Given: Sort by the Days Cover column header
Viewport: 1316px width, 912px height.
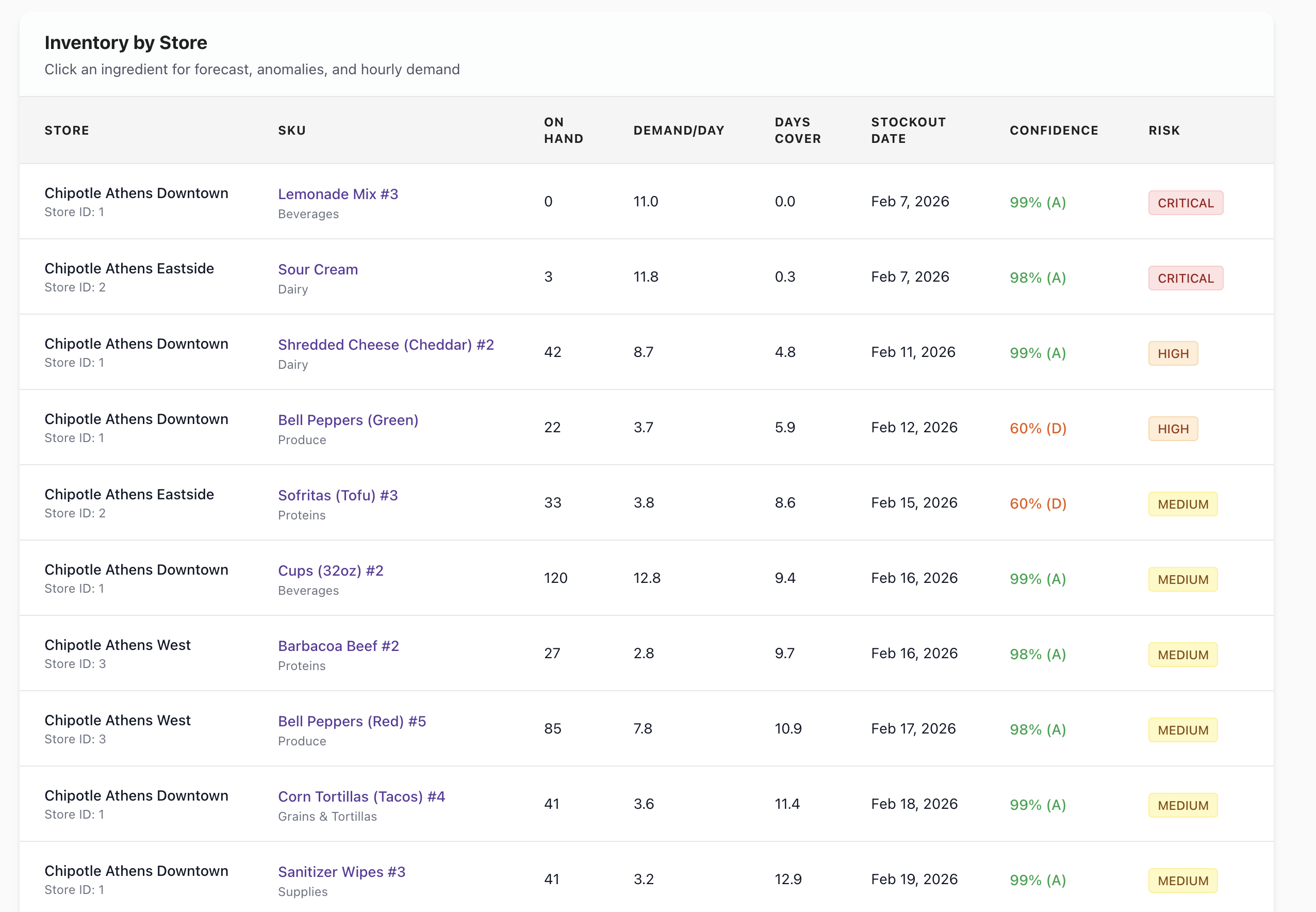Looking at the screenshot, I should point(797,131).
